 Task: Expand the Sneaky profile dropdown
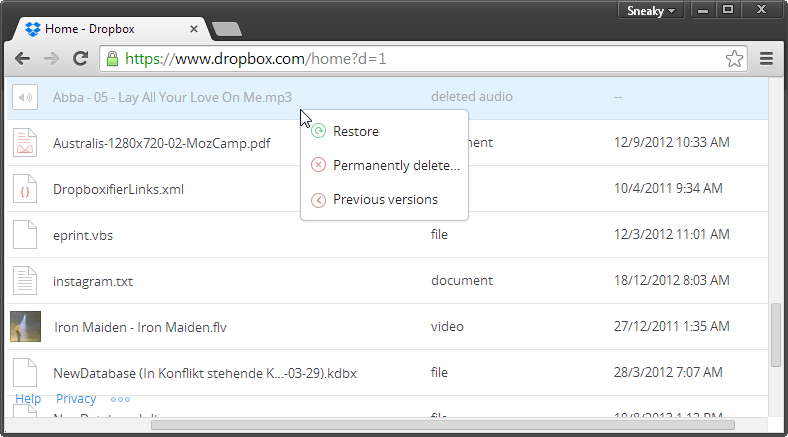[x=651, y=11]
